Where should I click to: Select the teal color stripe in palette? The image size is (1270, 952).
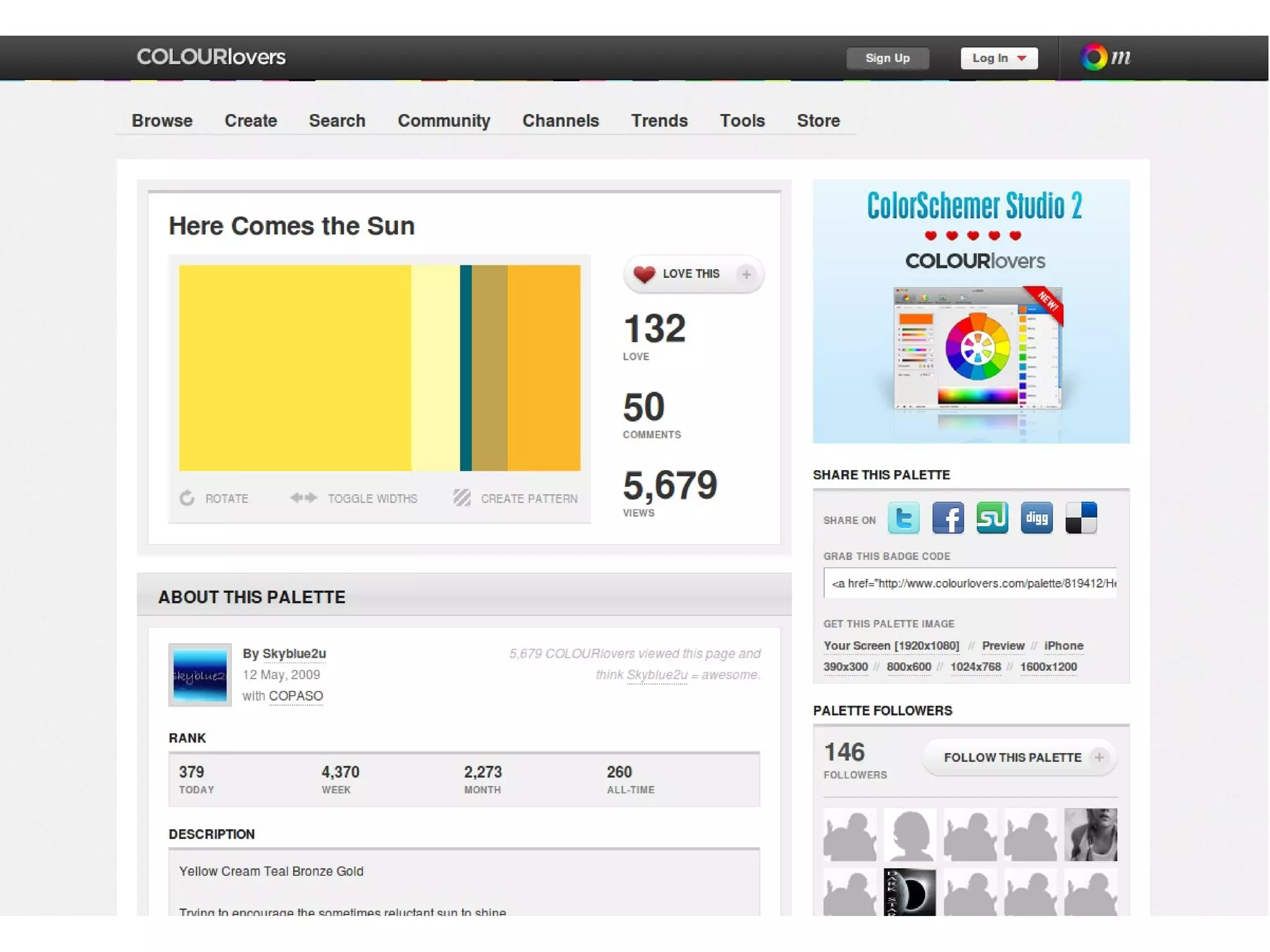point(466,368)
